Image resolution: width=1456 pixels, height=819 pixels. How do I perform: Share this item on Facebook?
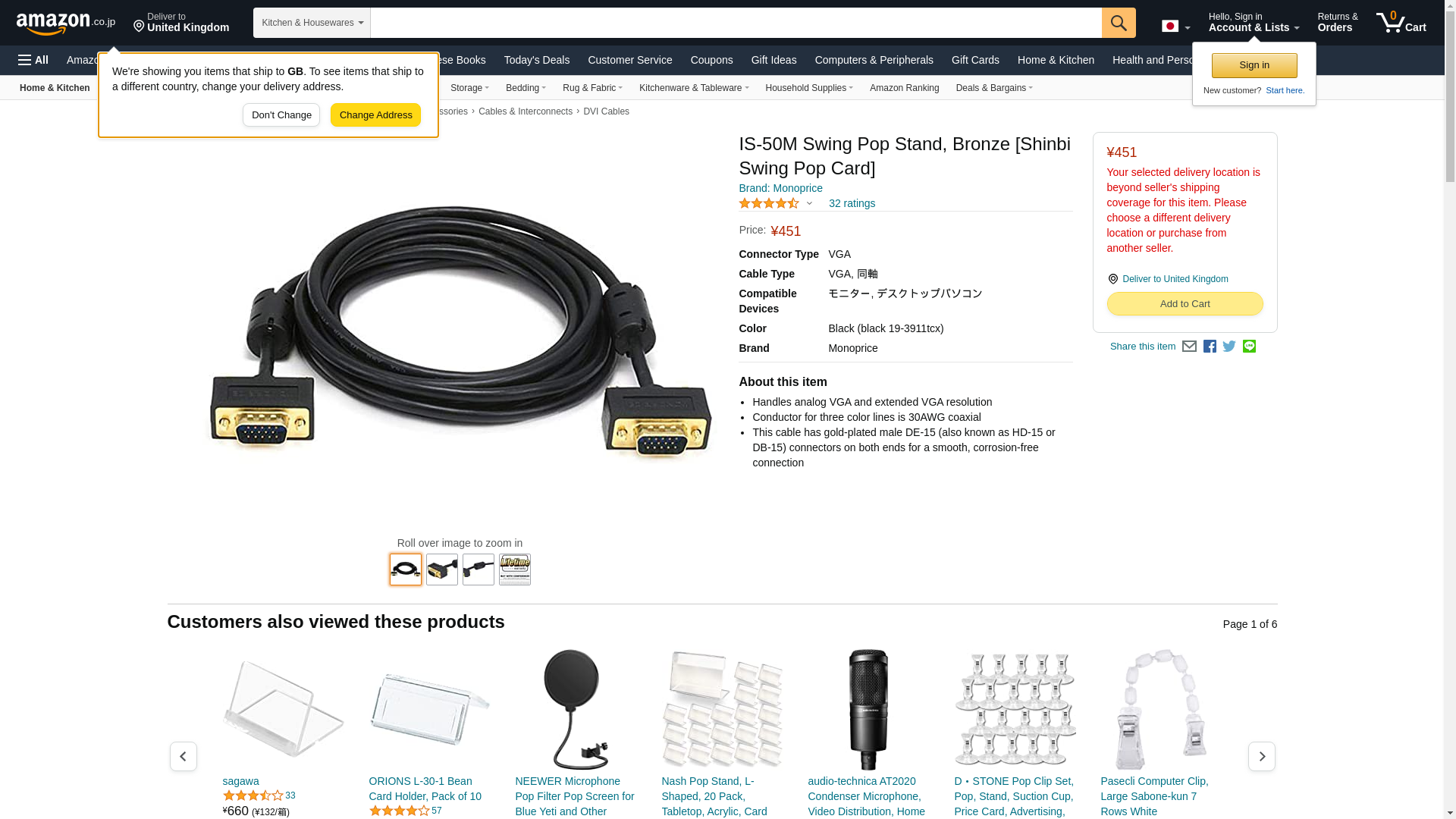pos(1210,347)
